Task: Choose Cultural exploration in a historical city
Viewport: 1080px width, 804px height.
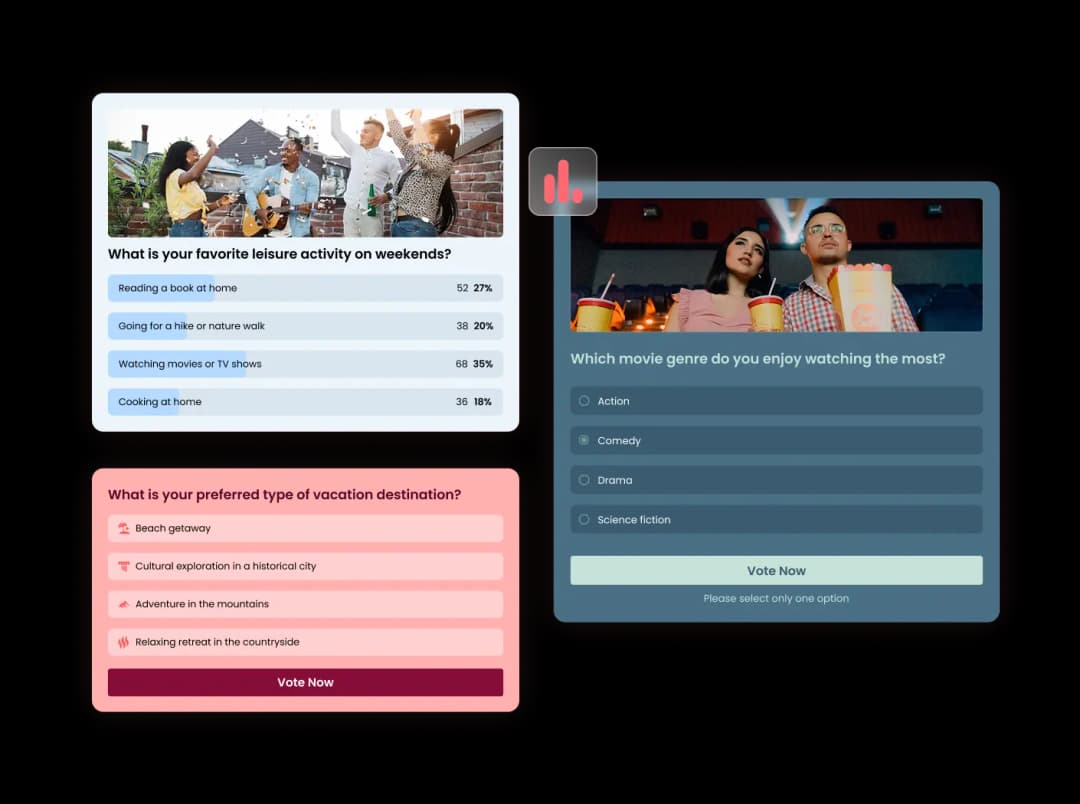Action: (x=305, y=566)
